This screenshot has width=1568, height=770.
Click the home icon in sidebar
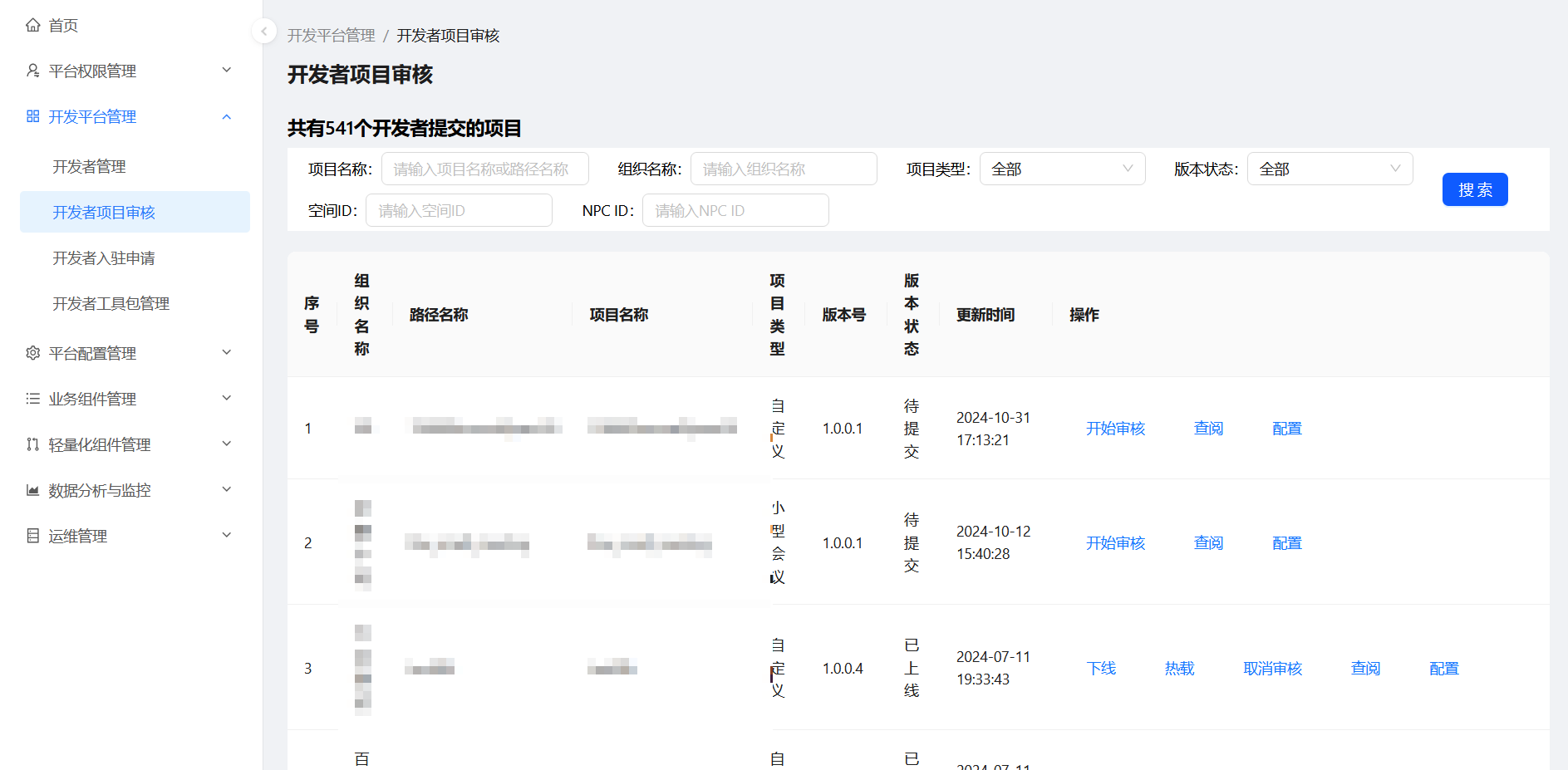33,25
